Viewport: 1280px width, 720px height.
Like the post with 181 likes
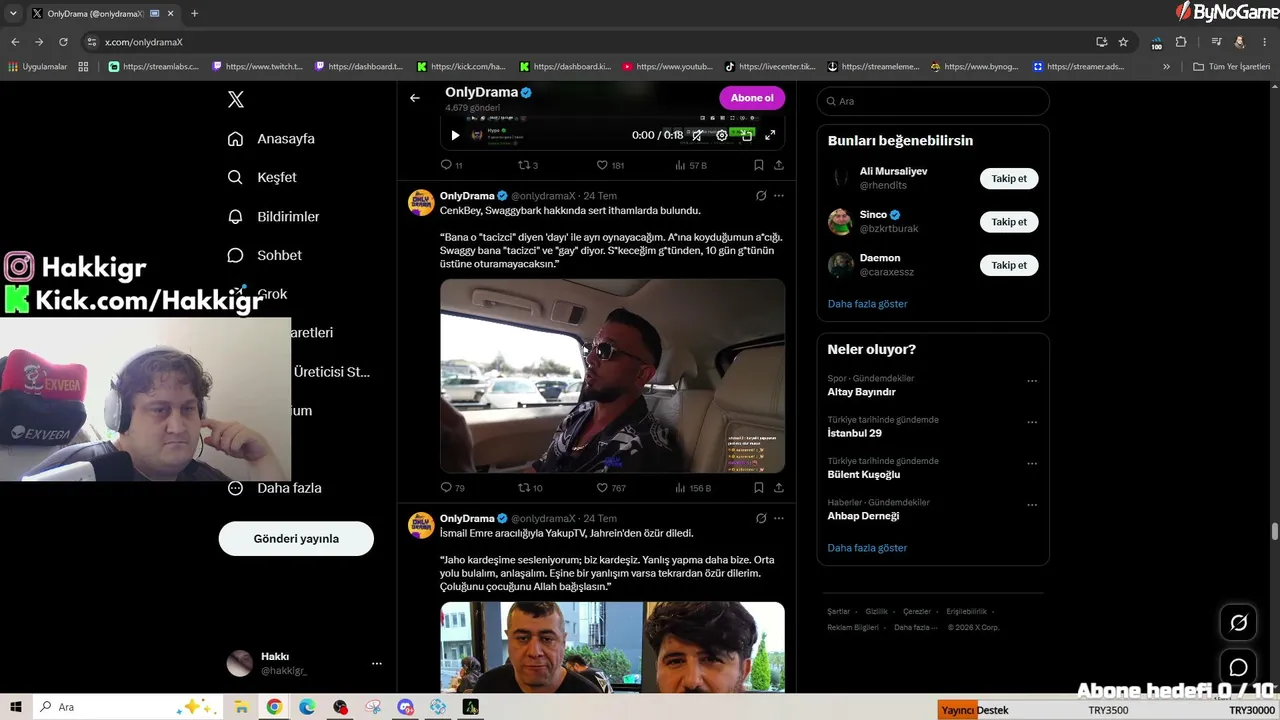click(610, 165)
